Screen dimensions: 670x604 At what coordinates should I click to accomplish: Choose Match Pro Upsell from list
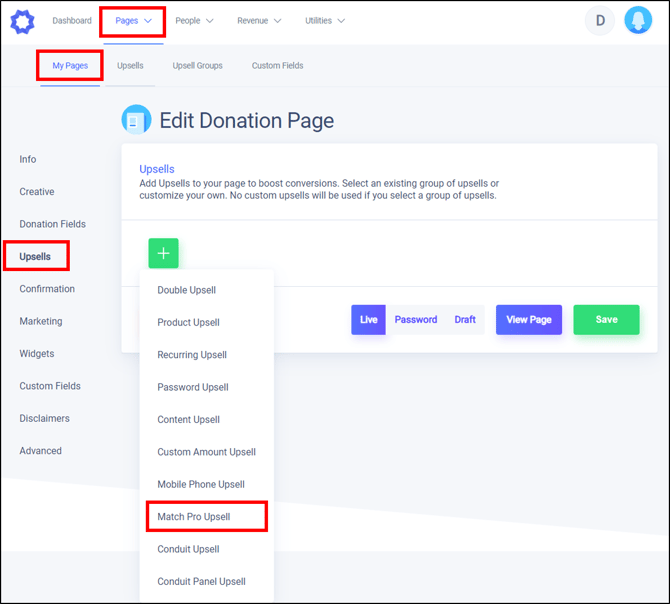[194, 517]
